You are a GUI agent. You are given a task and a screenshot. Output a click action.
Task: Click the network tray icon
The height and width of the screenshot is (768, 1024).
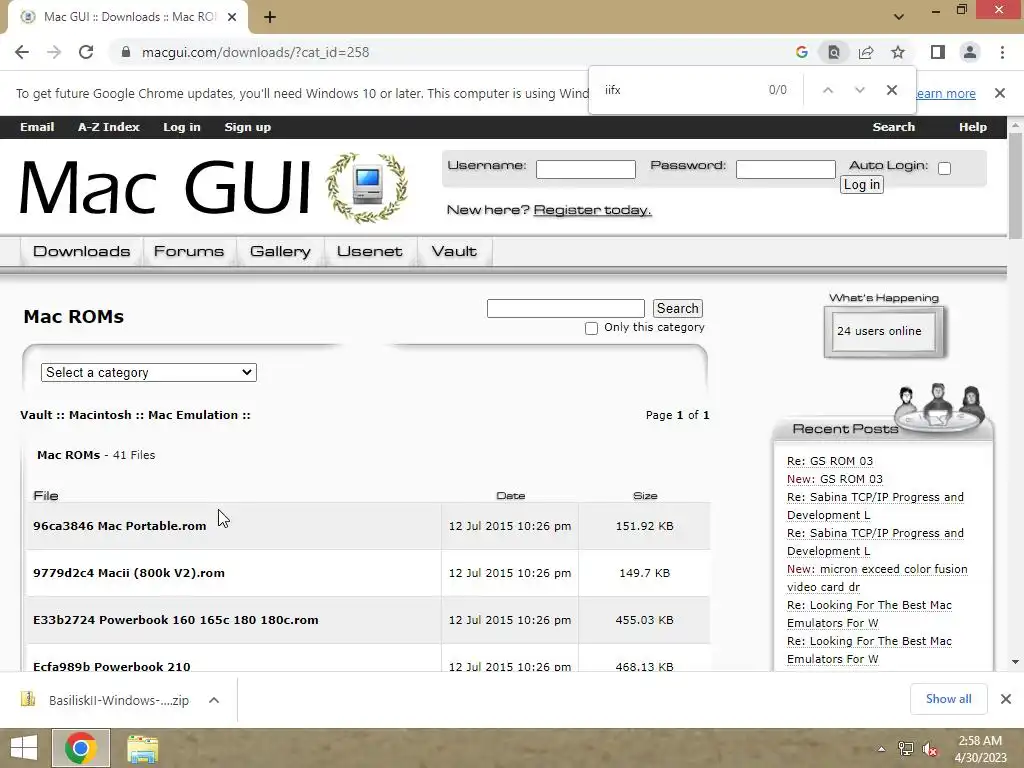[x=906, y=749]
